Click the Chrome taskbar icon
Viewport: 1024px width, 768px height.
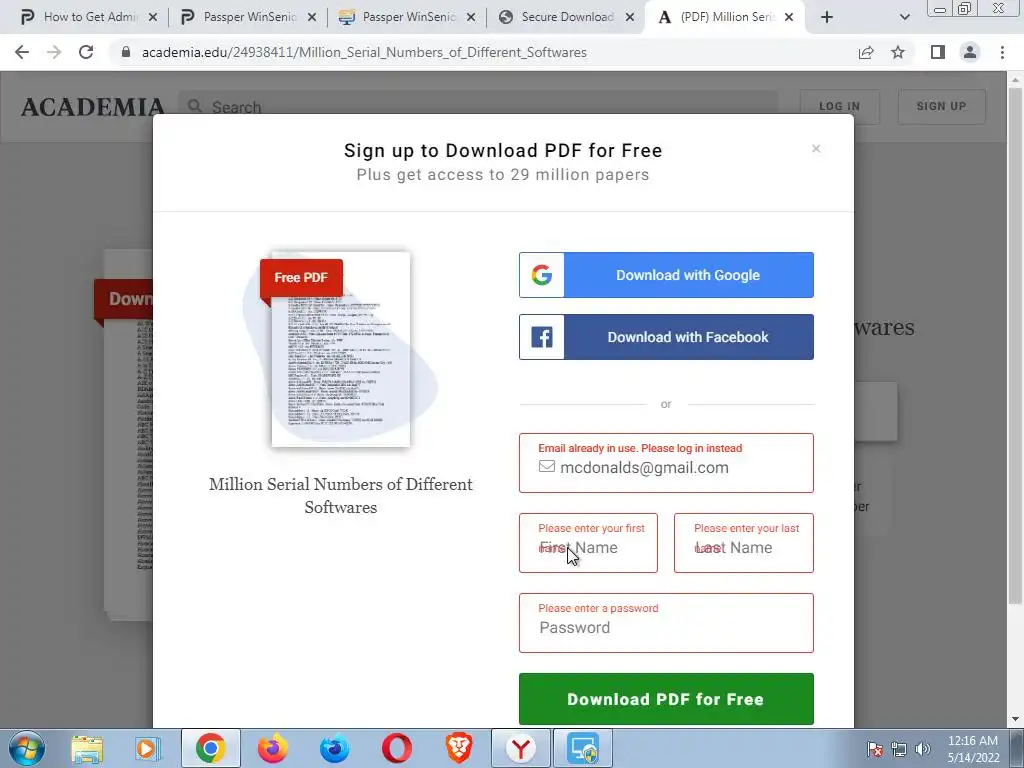tap(210, 748)
